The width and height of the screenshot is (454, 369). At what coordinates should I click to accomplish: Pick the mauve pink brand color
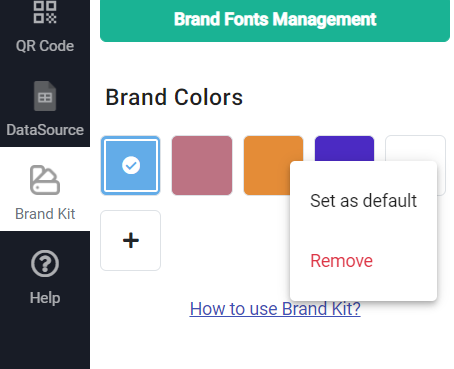coord(202,165)
